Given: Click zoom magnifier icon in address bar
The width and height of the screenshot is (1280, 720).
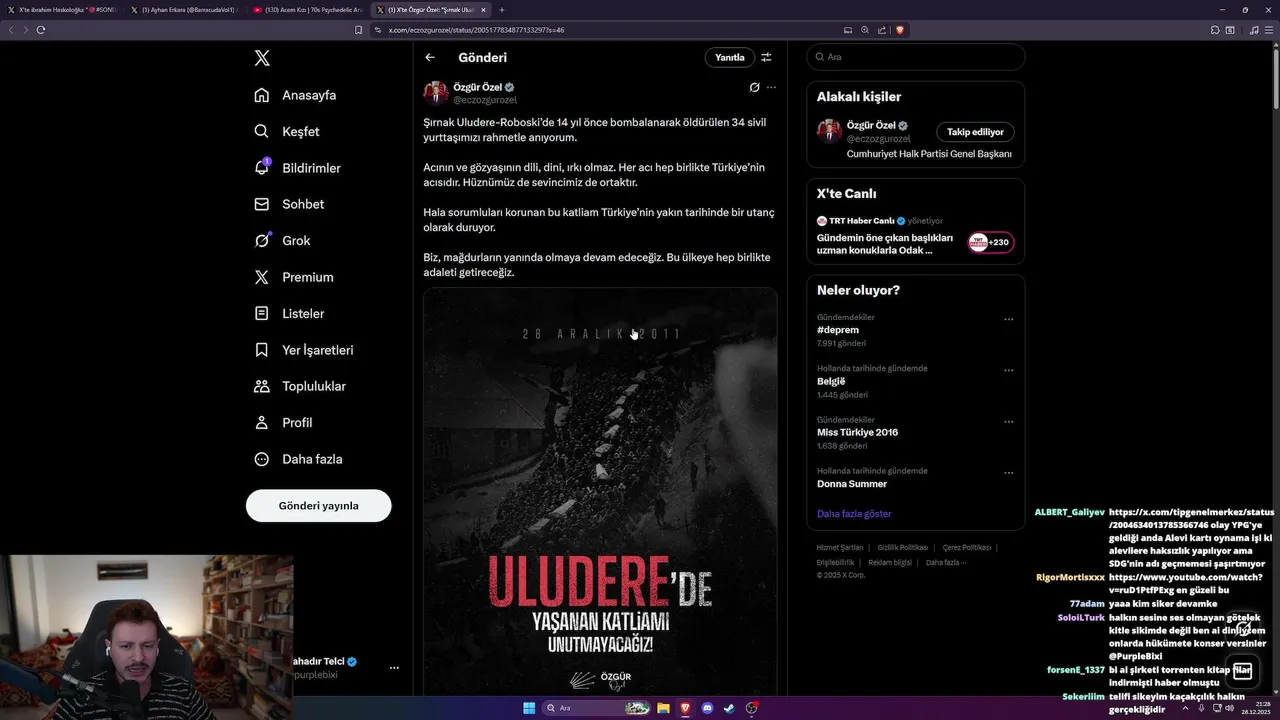Looking at the screenshot, I should [865, 30].
